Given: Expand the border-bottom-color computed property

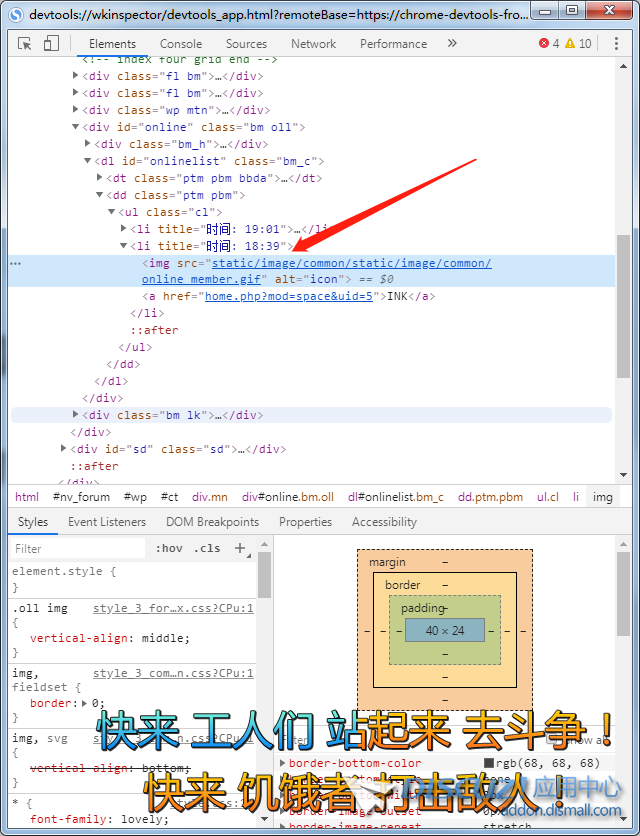Looking at the screenshot, I should click(x=283, y=764).
